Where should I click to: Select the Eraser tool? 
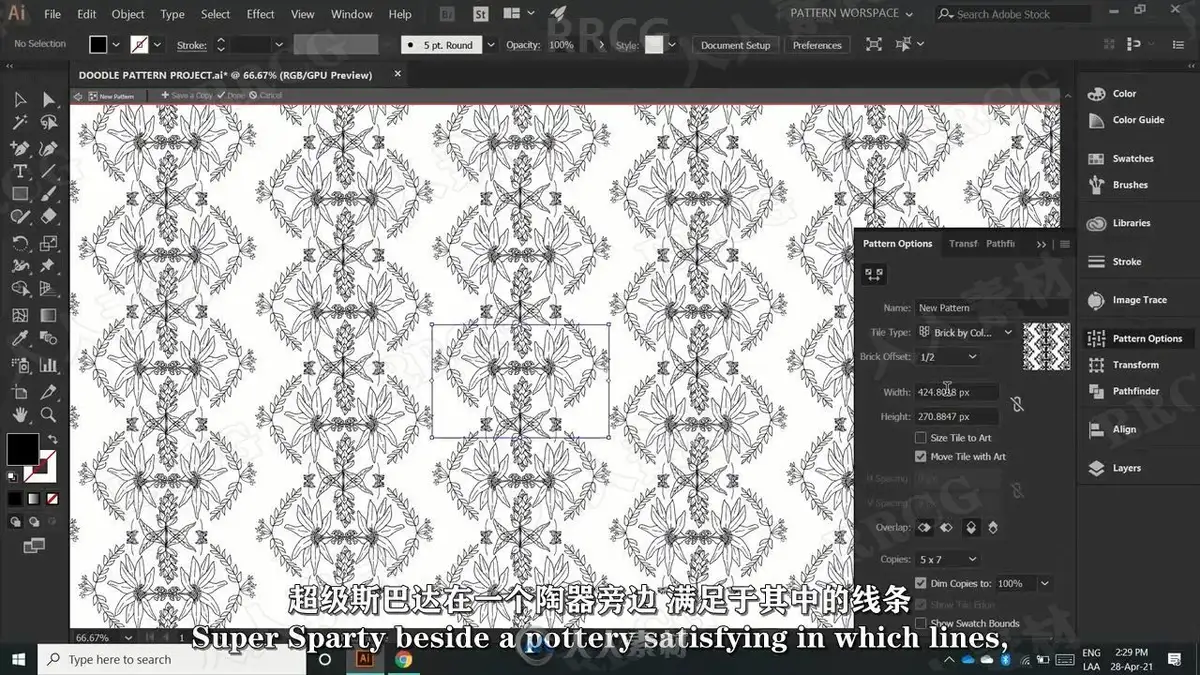[x=48, y=217]
